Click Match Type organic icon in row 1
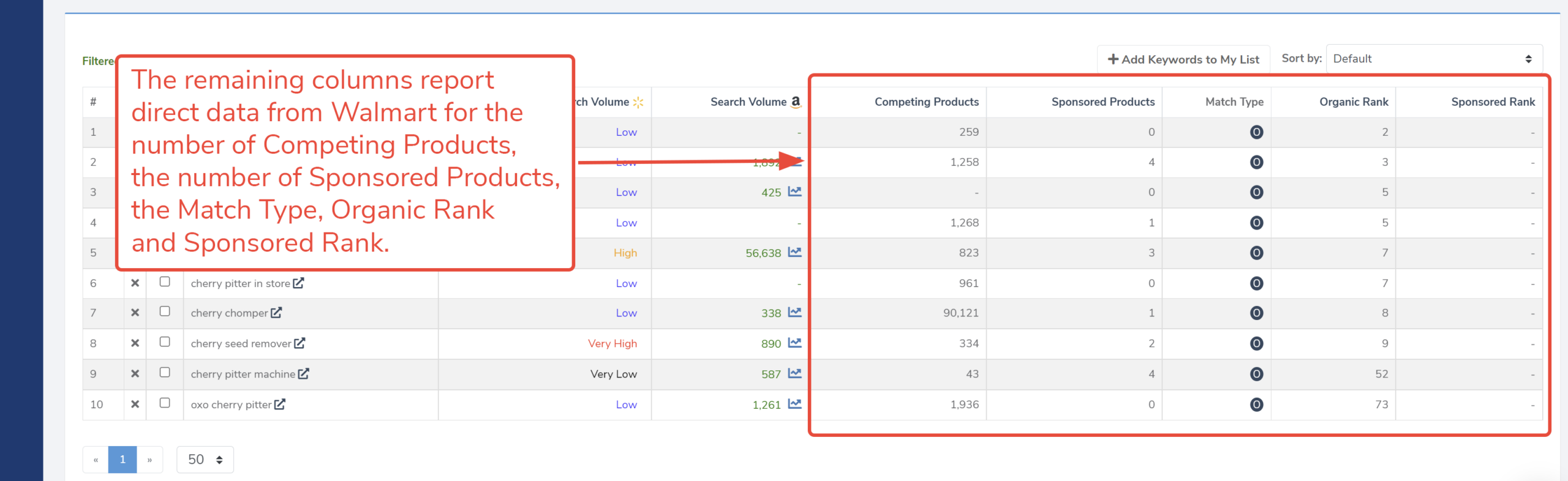The height and width of the screenshot is (481, 1568). click(x=1256, y=132)
